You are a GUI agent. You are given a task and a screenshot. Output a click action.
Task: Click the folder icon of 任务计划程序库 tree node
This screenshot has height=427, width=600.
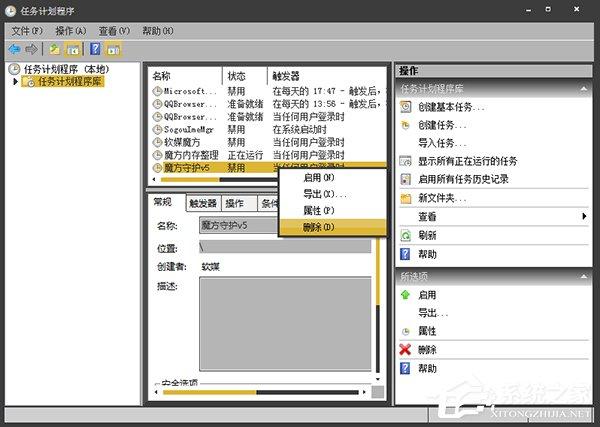pos(29,81)
